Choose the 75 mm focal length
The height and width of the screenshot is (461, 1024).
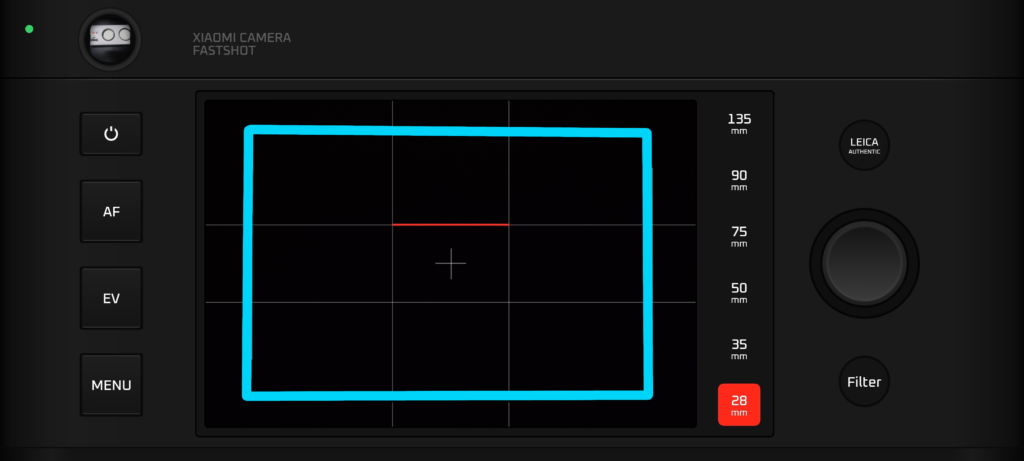coord(739,236)
